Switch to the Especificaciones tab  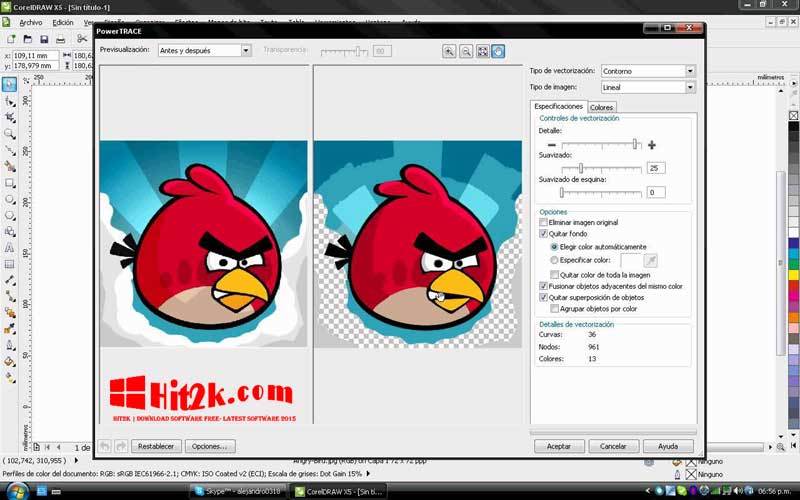559,107
